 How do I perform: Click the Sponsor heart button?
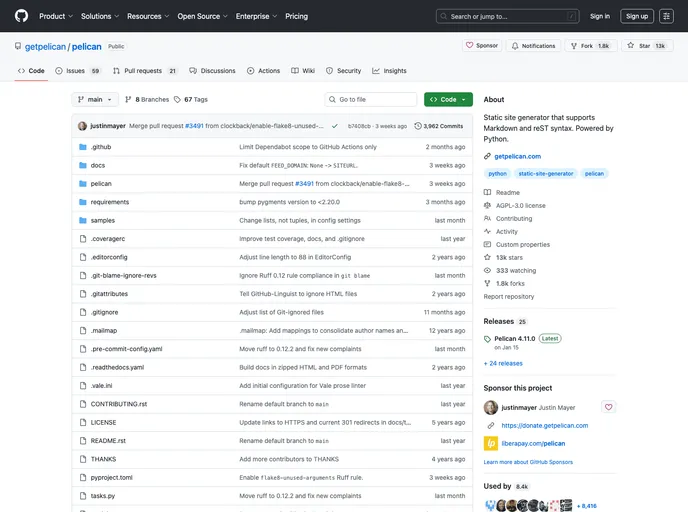[482, 46]
